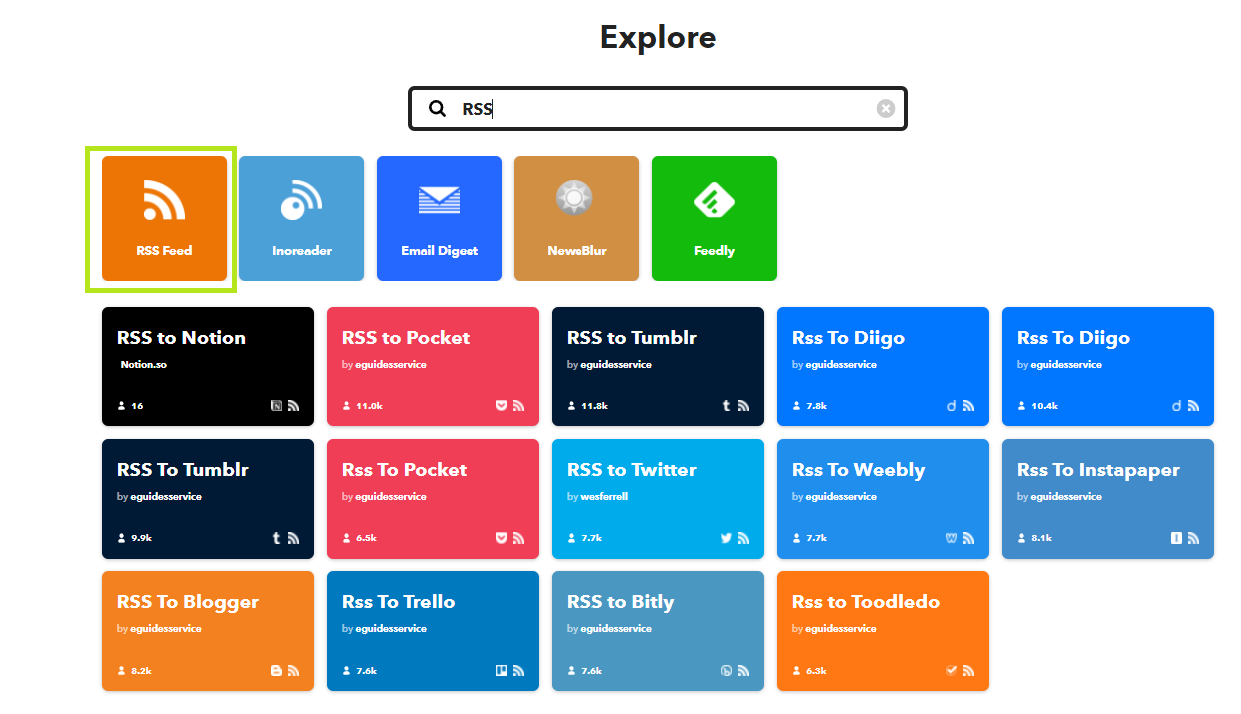Click the Twitter bird icon on RSS to Twitter

coord(727,538)
